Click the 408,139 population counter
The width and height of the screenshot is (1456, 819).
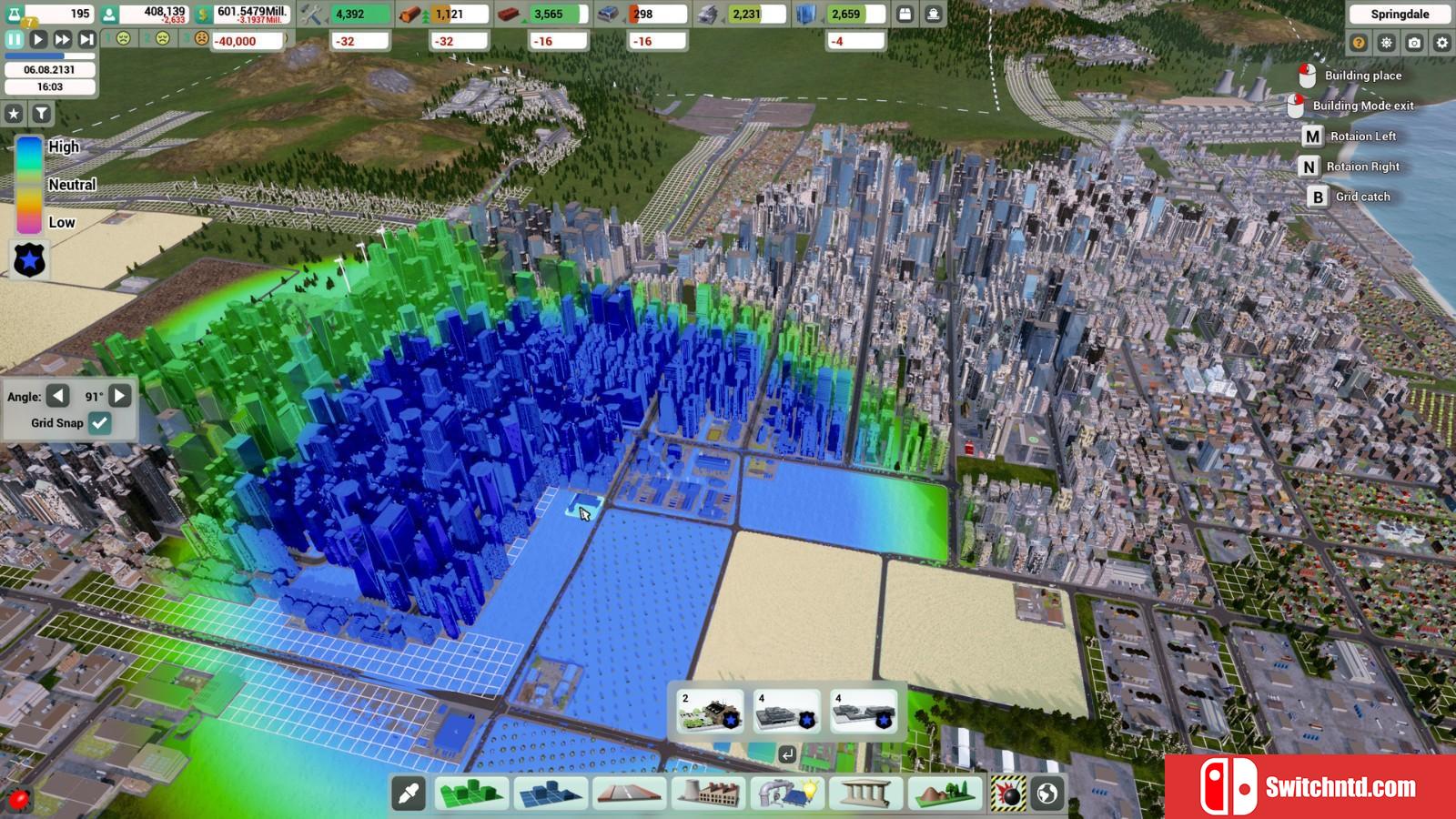[x=154, y=14]
